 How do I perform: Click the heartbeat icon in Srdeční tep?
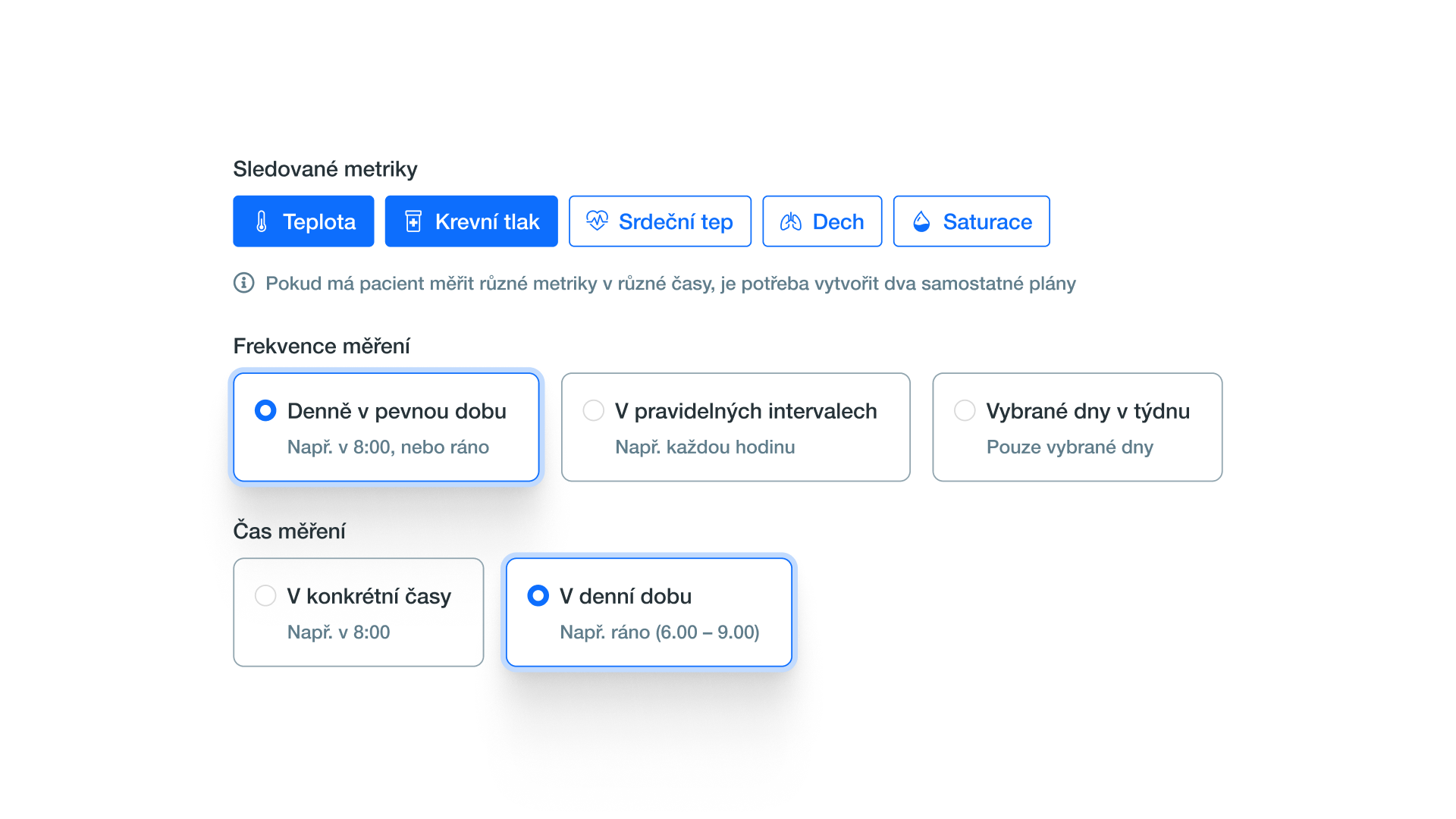597,221
